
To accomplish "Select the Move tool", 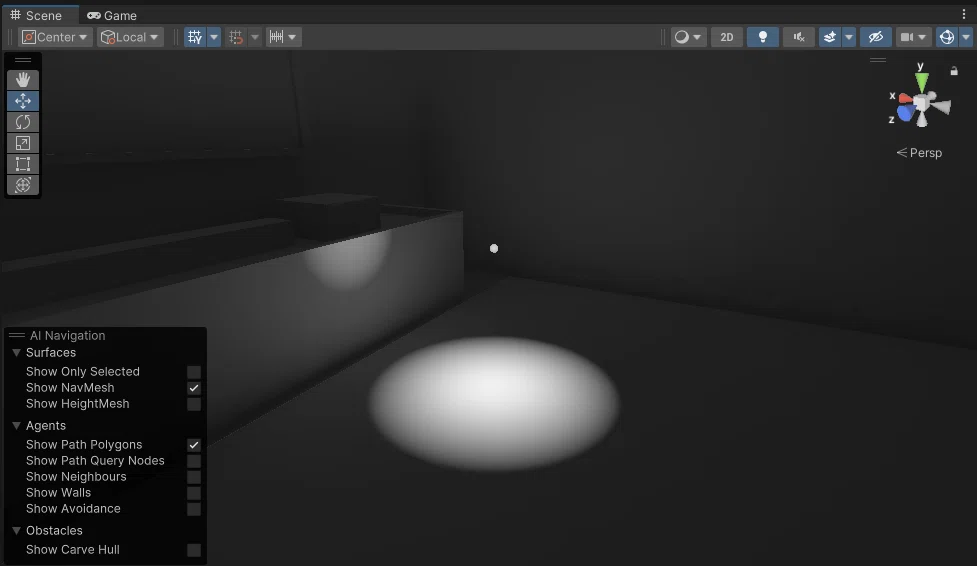I will tap(23, 101).
